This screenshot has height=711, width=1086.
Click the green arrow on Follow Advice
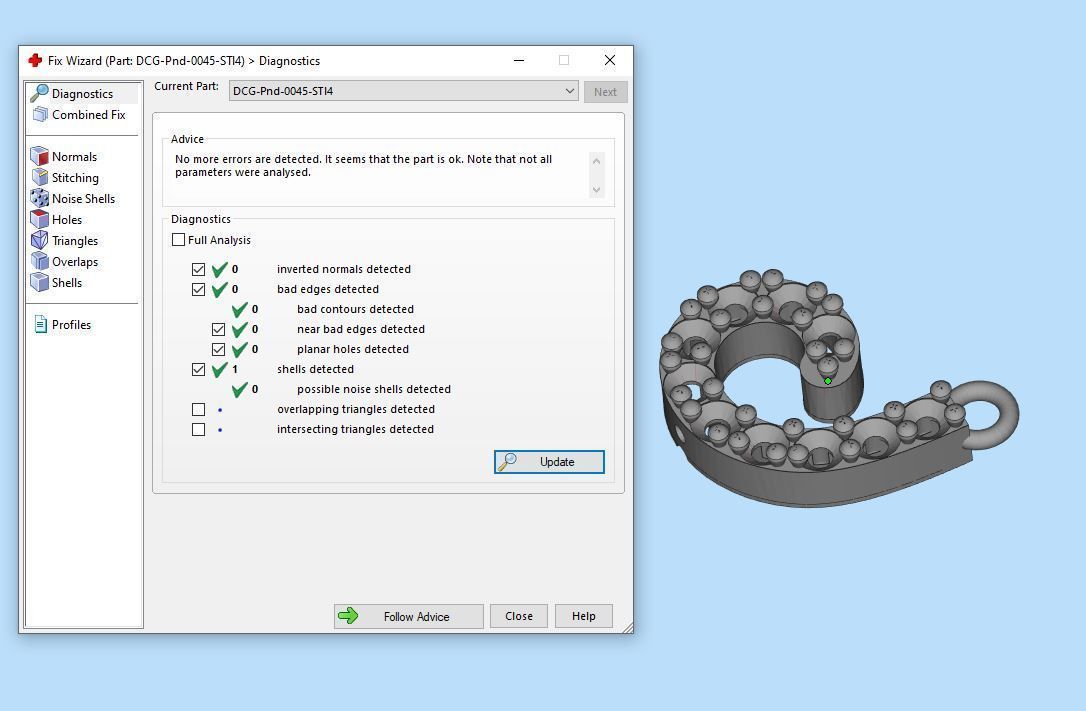[x=348, y=615]
